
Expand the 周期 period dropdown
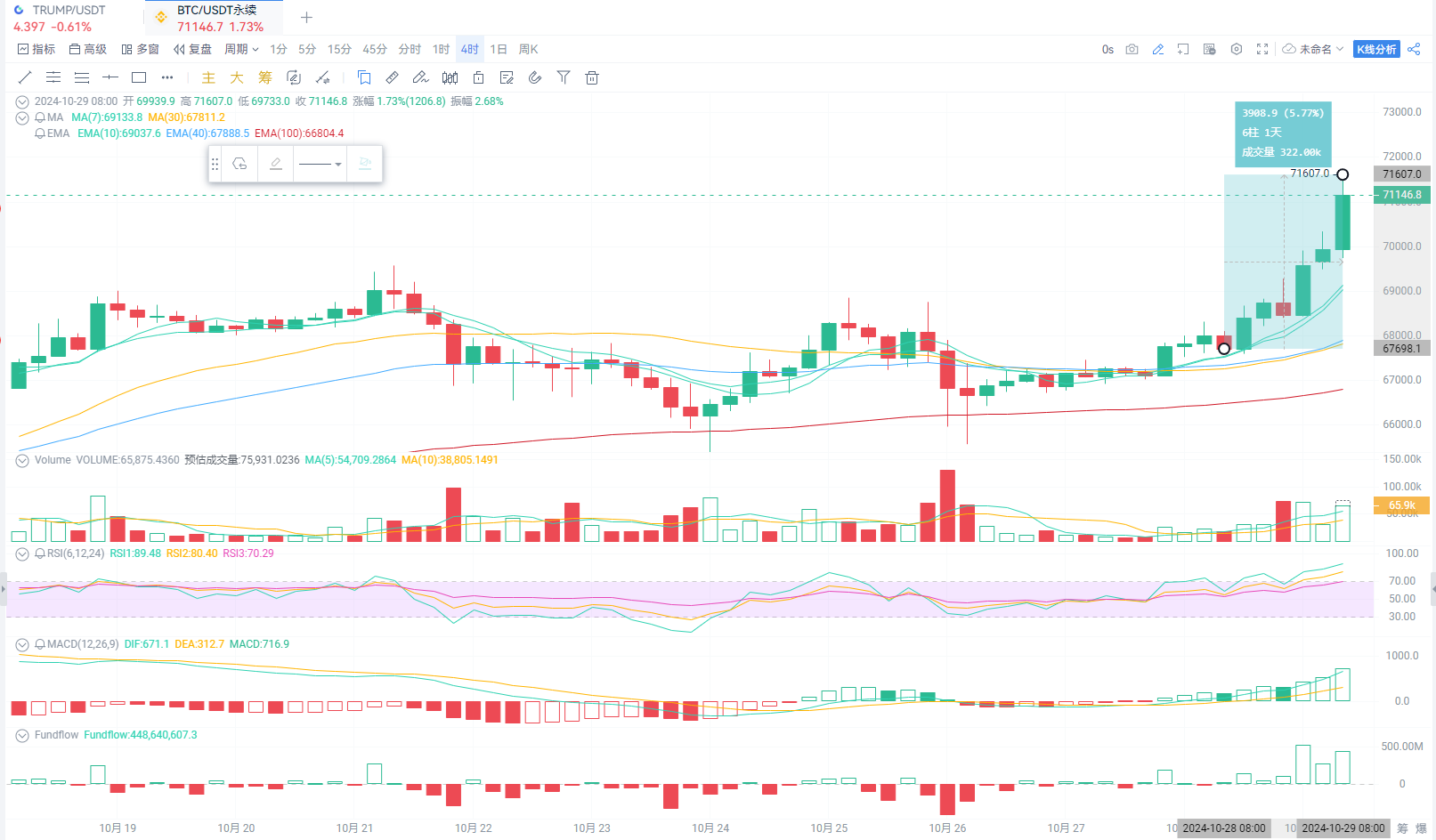[241, 49]
